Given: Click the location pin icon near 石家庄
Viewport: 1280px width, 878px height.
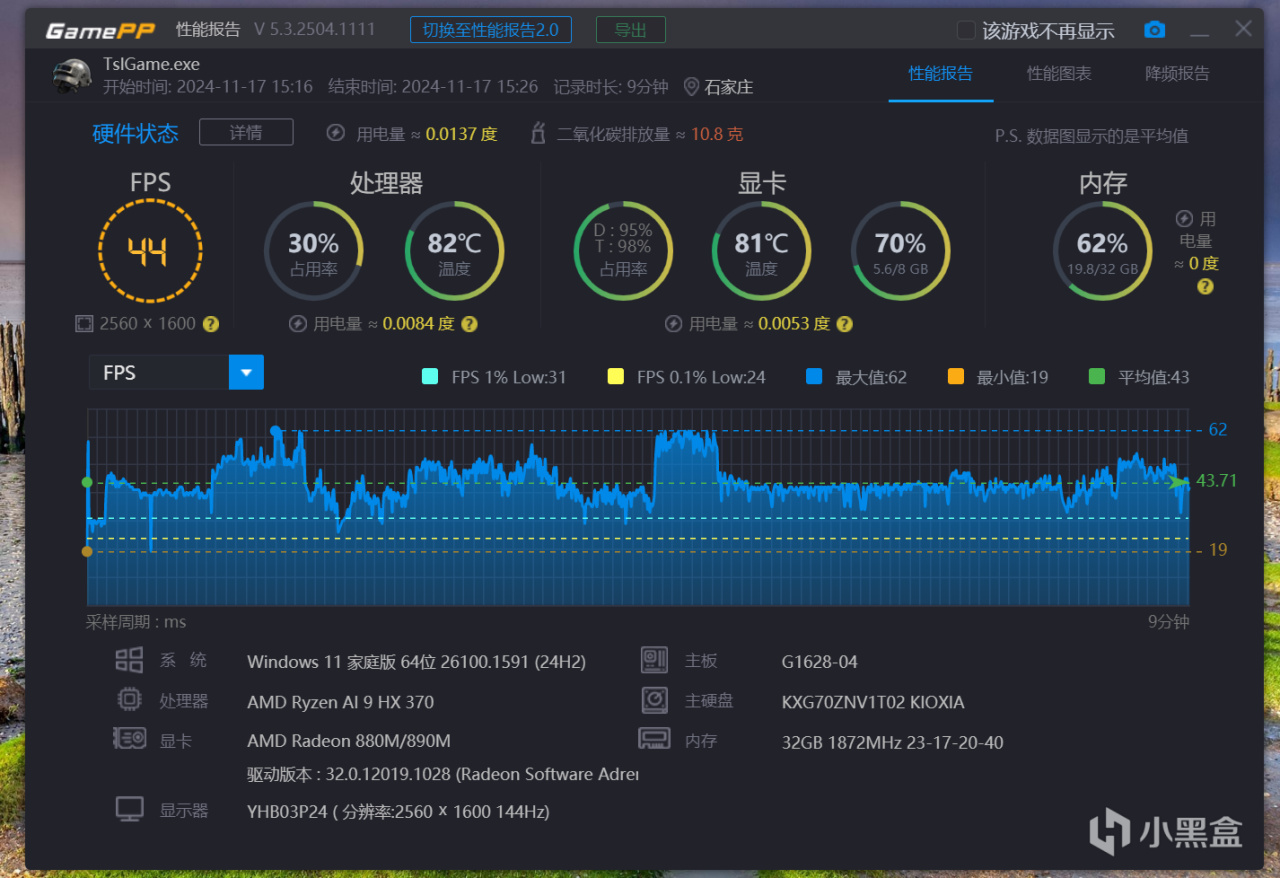Looking at the screenshot, I should (691, 87).
